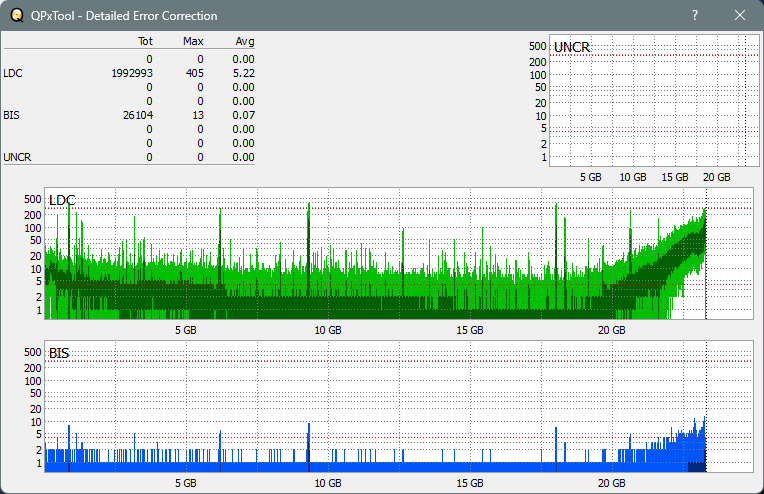Click the UNCR row label in statistics table
Viewport: 764px width, 494px height.
(17, 157)
